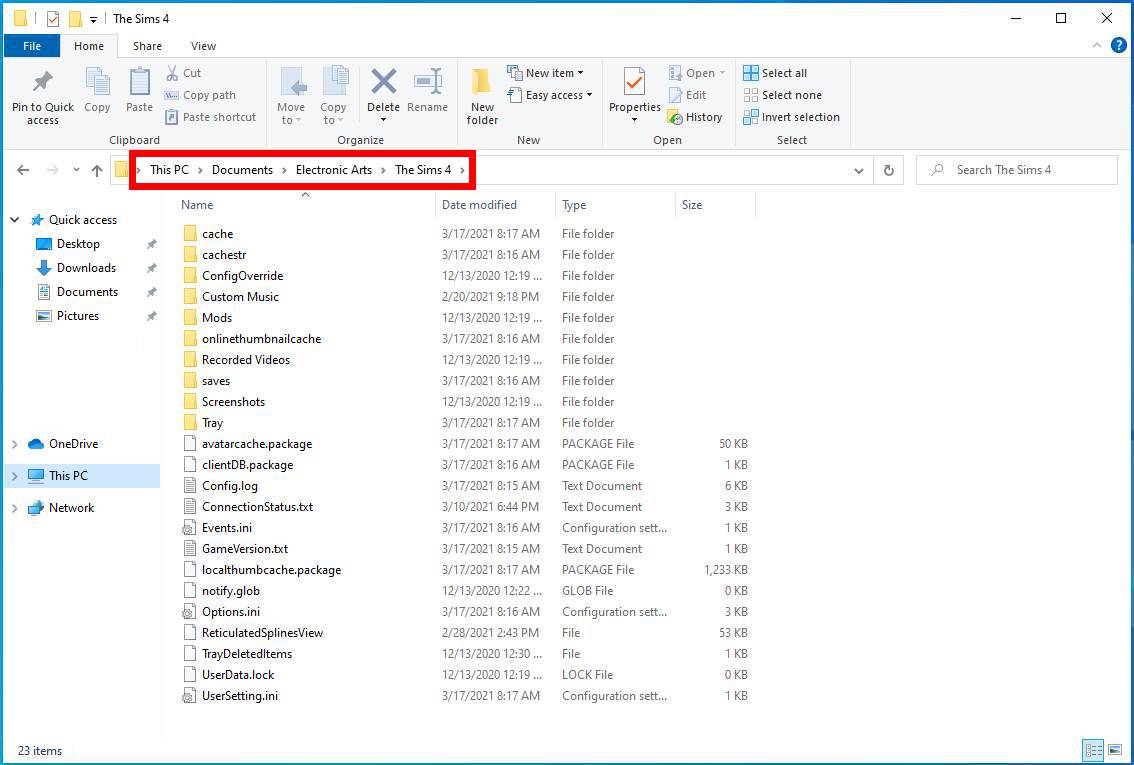Click the Help question mark icon

pos(1118,46)
